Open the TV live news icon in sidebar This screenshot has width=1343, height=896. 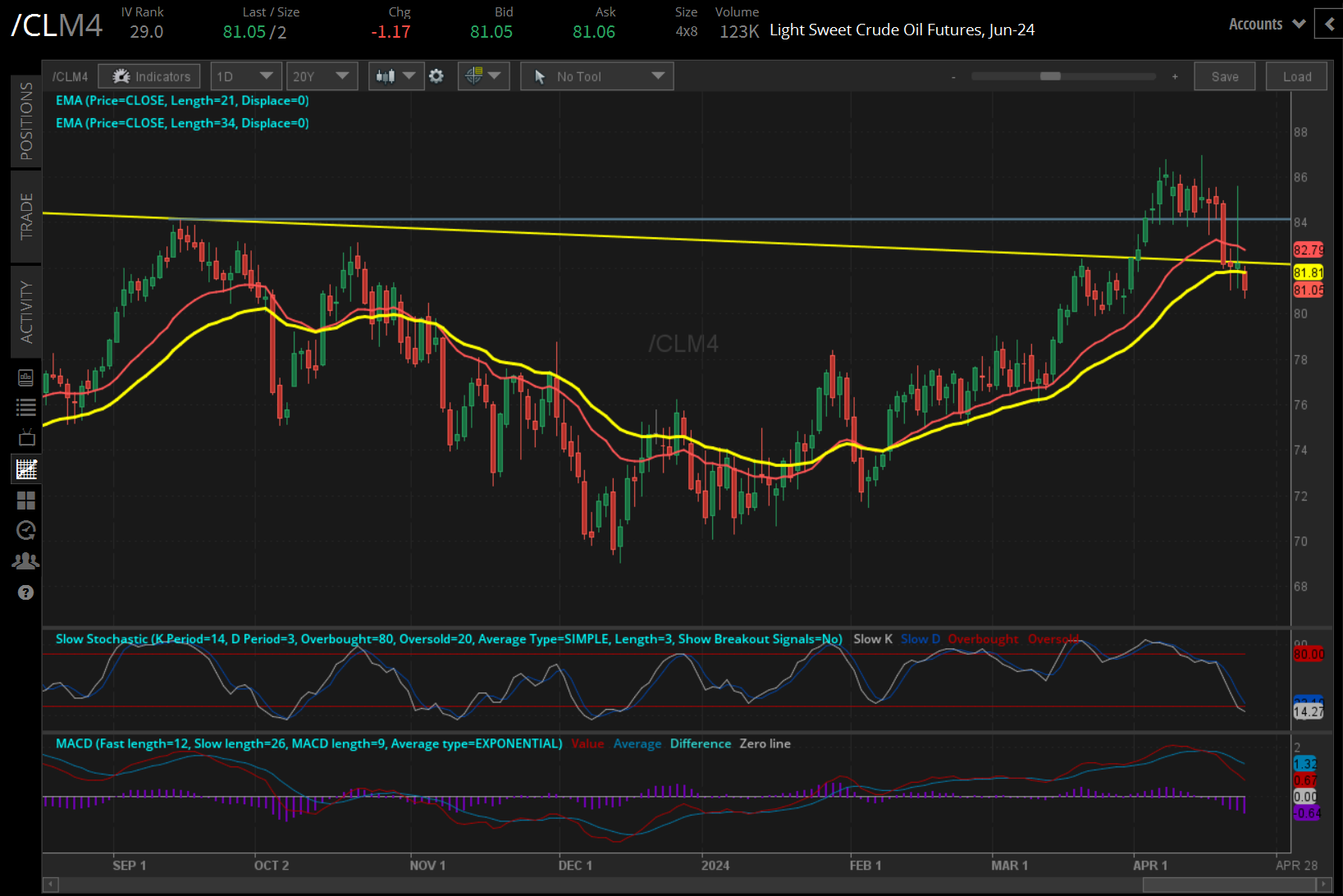pyautogui.click(x=25, y=437)
